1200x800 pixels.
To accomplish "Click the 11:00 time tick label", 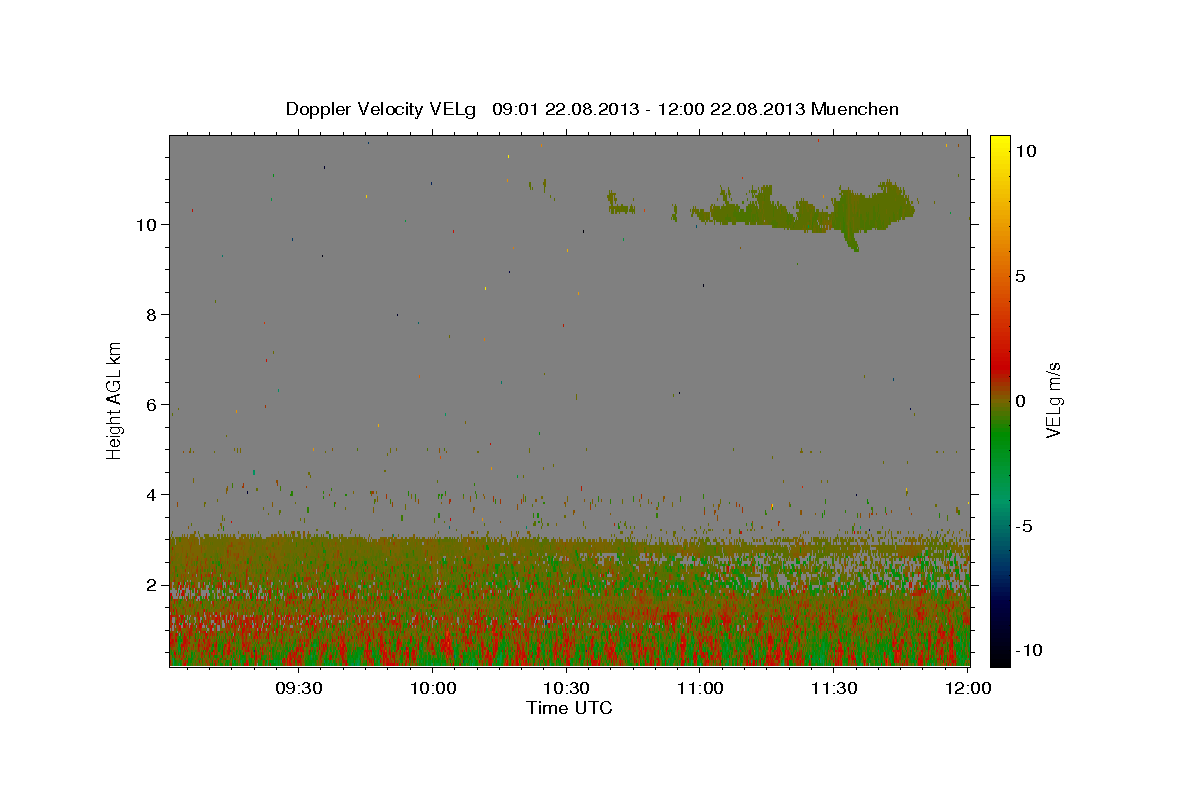I will point(701,688).
